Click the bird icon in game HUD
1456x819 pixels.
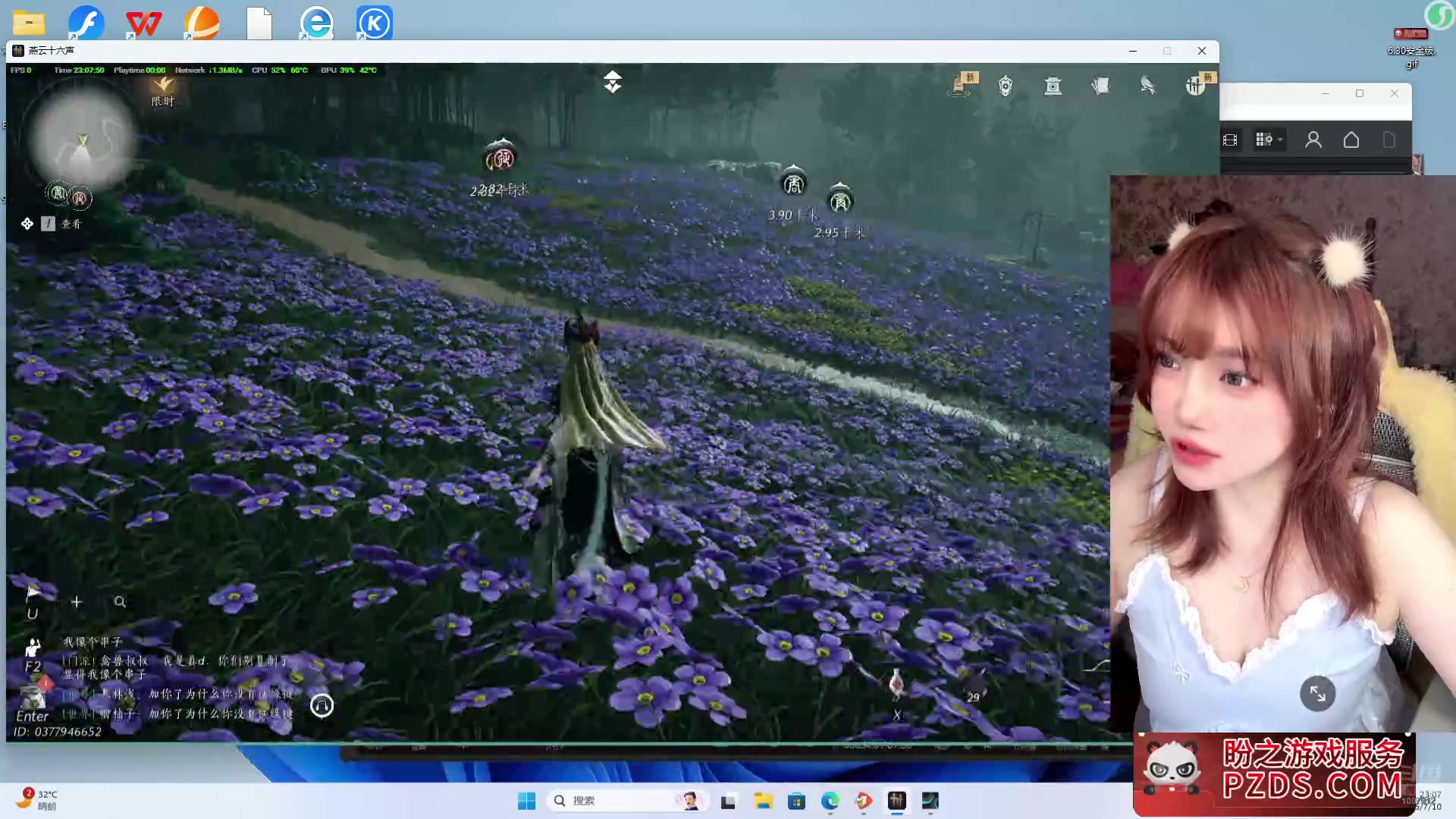(1148, 86)
